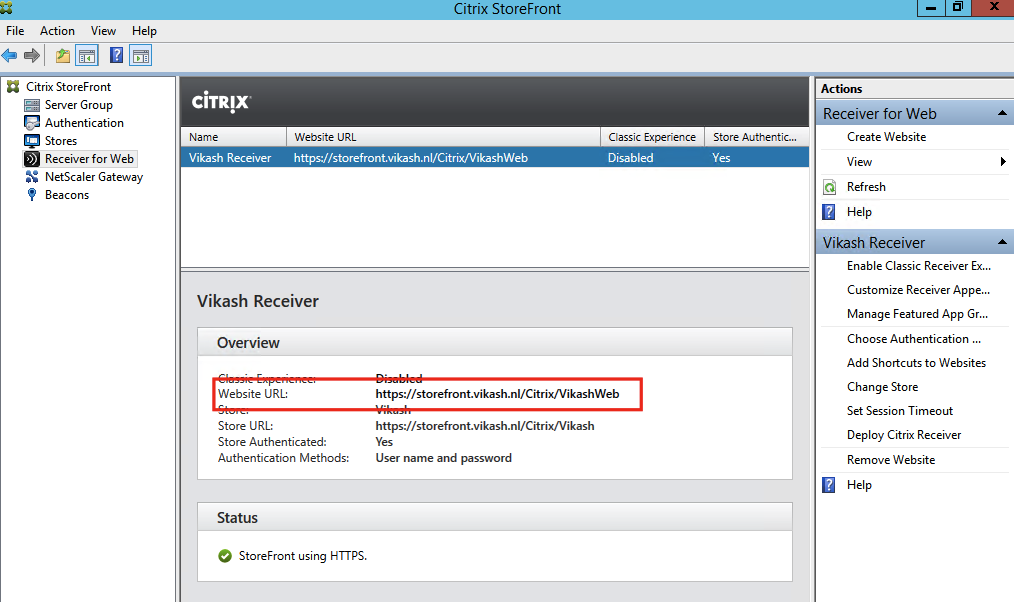Click the Citrix logo in the header
This screenshot has width=1014, height=602.
[221, 102]
